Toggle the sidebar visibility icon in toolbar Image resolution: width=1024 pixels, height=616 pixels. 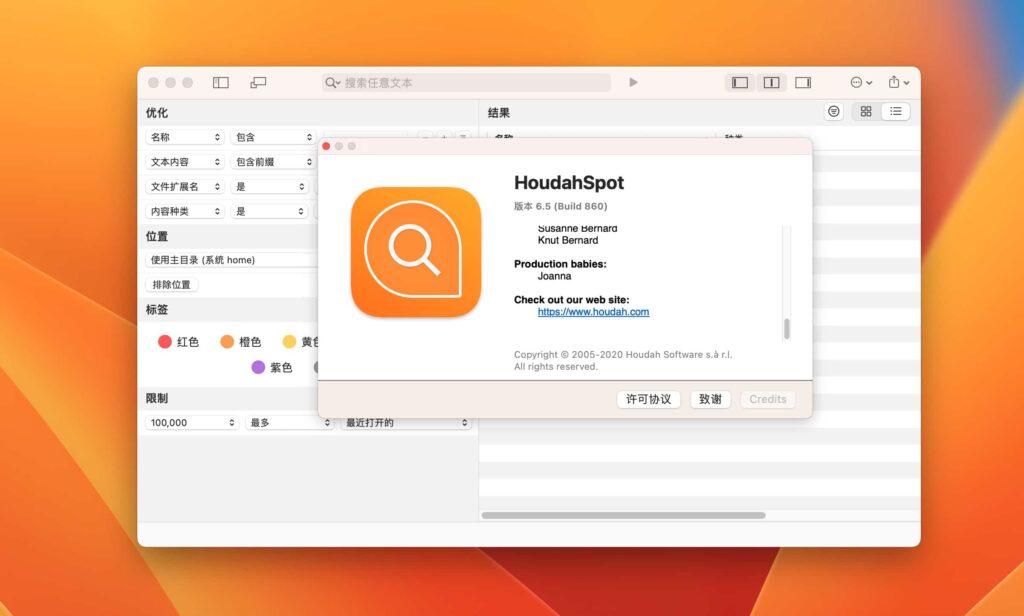coord(220,82)
